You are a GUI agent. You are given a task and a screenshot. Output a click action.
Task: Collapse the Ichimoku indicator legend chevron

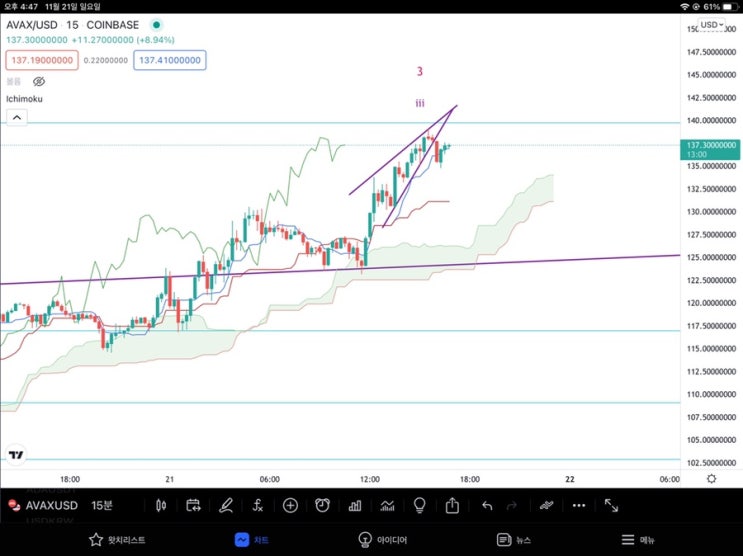click(x=17, y=117)
